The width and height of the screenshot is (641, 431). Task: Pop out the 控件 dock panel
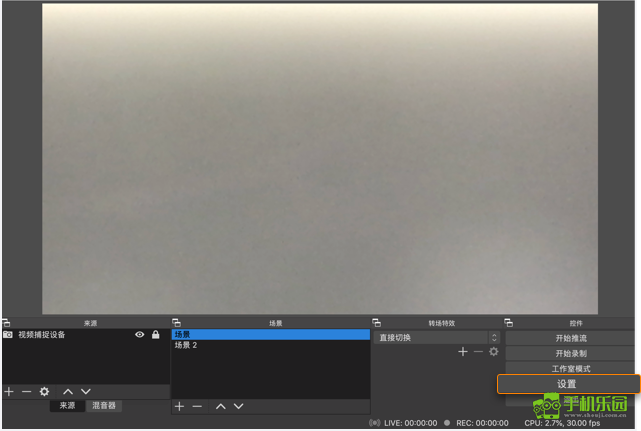(508, 323)
